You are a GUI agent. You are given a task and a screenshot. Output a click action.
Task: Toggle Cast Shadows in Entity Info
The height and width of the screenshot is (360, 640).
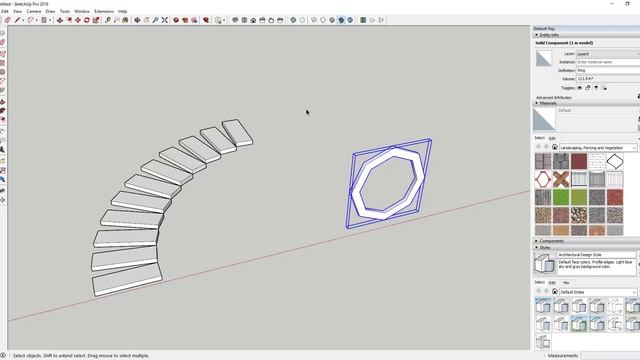pyautogui.click(x=604, y=88)
